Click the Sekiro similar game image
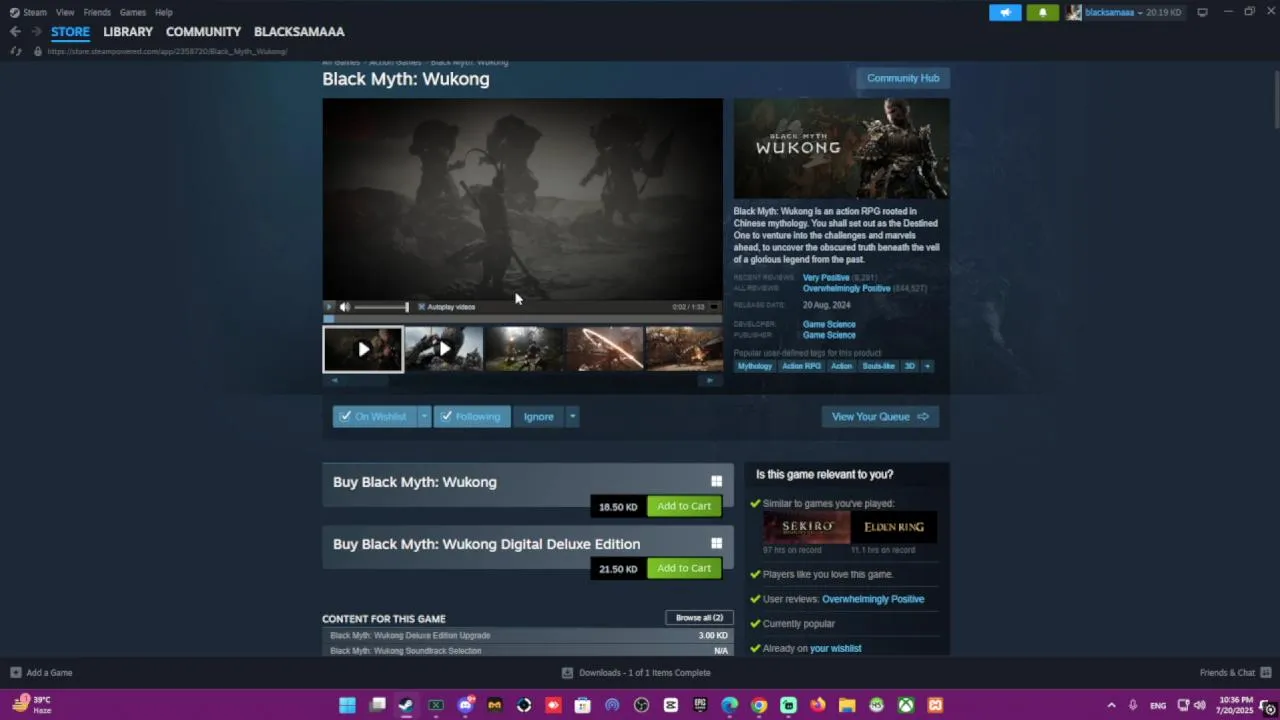This screenshot has height=720, width=1280. (x=806, y=527)
